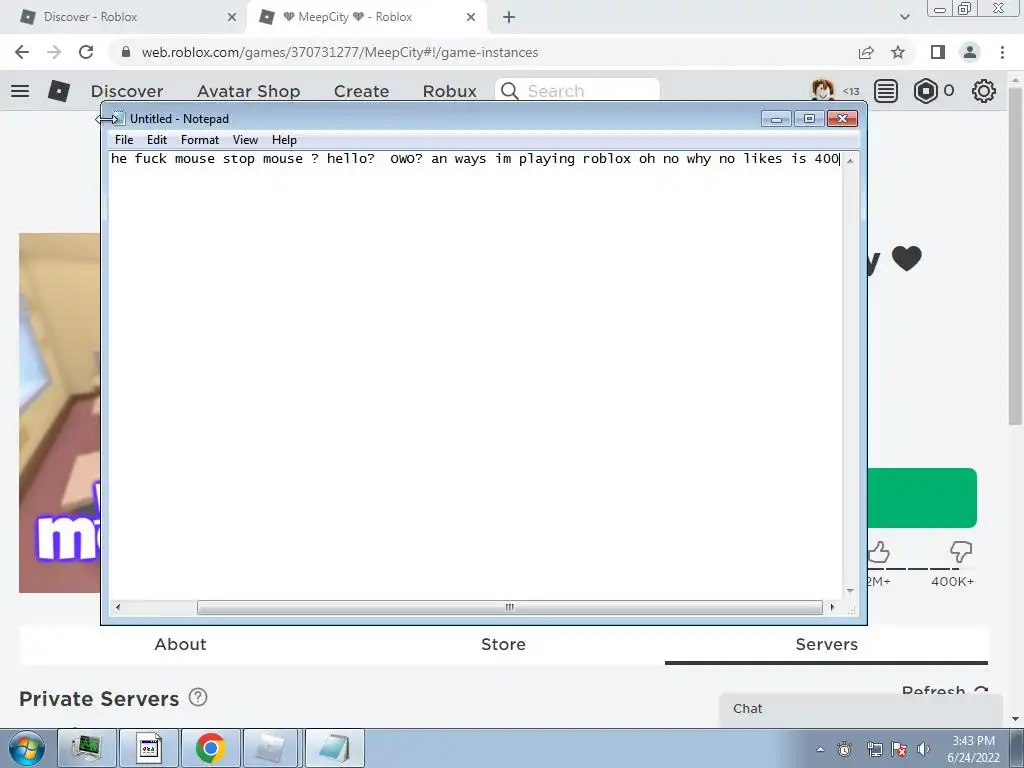Viewport: 1024px width, 768px height.
Task: Open the Roblox hamburger navigation menu
Action: tap(20, 91)
